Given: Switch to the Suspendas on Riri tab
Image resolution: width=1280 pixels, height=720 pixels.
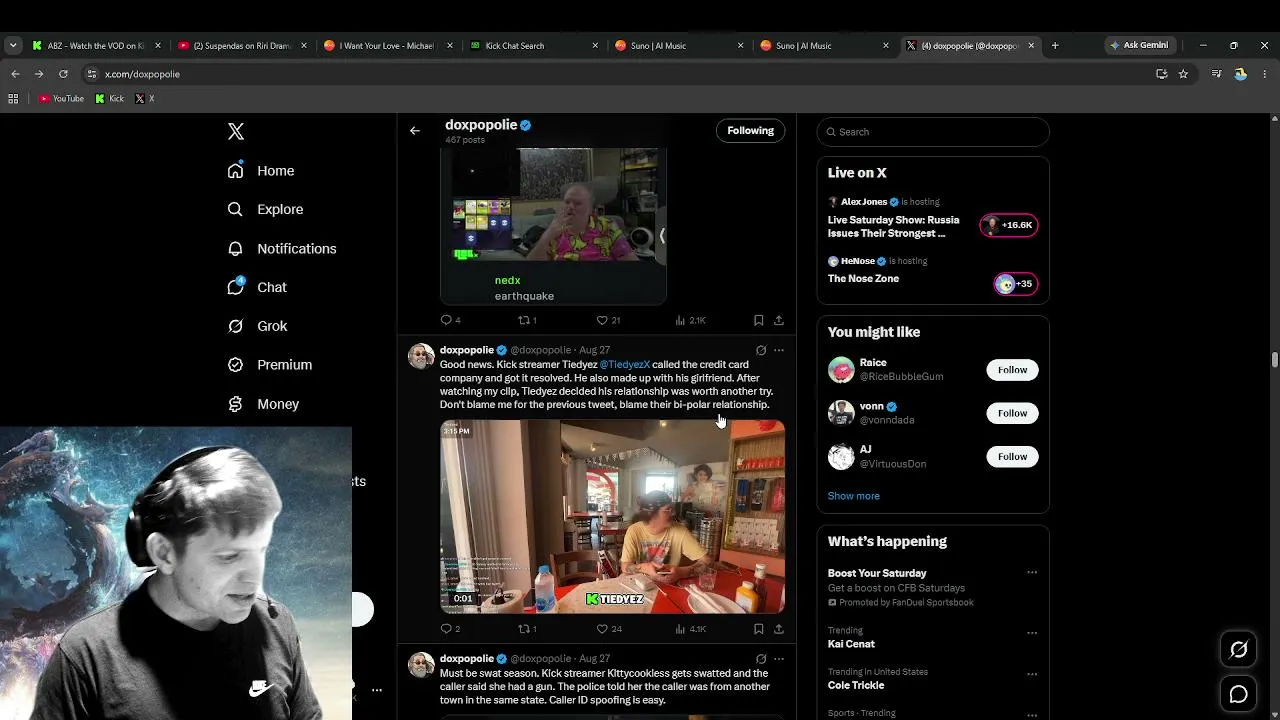Looking at the screenshot, I should click(x=241, y=45).
